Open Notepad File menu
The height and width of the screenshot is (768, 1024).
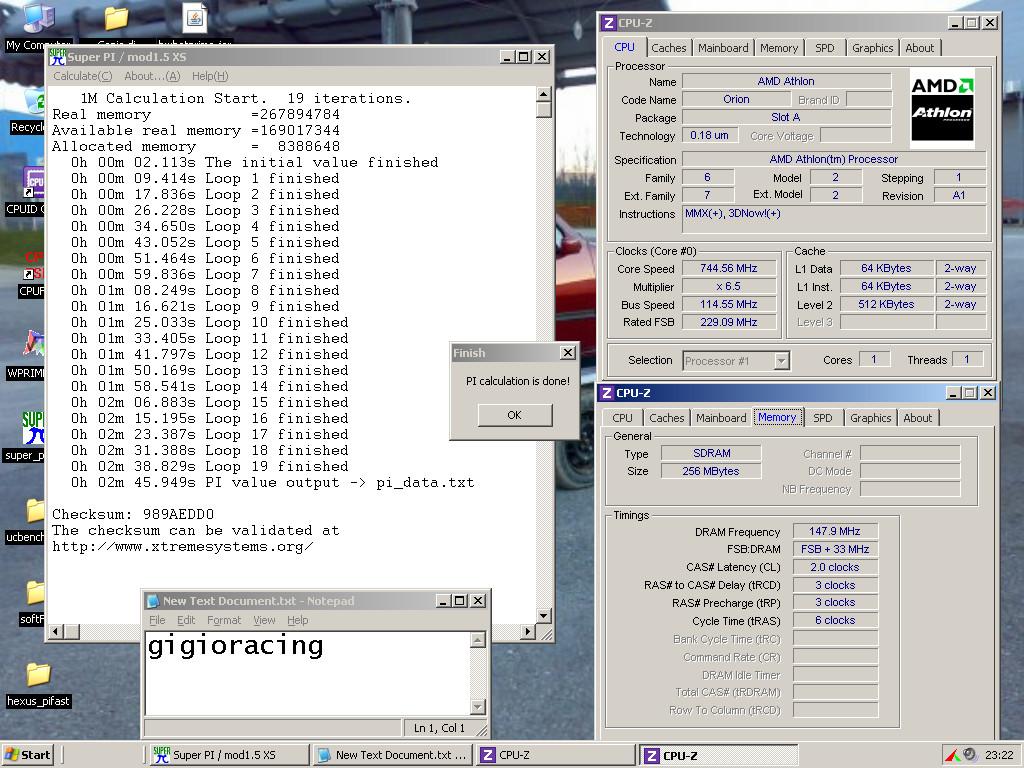click(157, 620)
